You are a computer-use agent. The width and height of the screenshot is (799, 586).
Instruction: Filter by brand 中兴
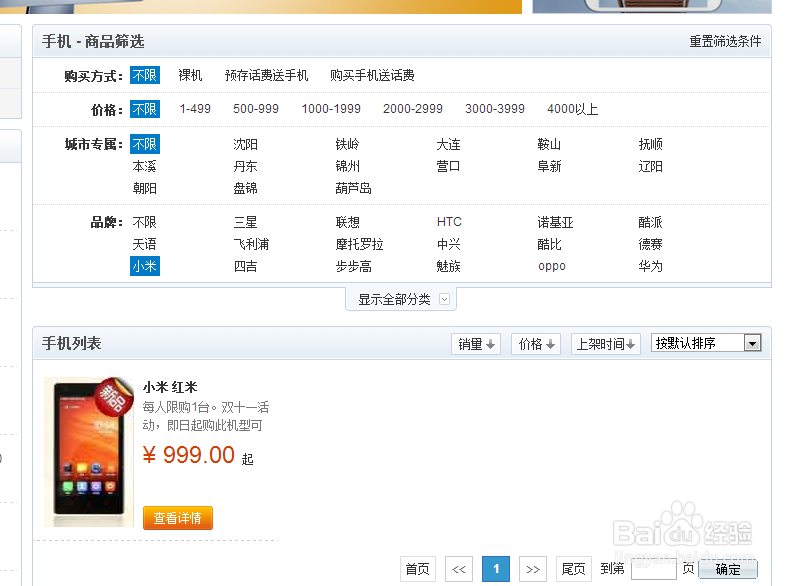(x=448, y=244)
